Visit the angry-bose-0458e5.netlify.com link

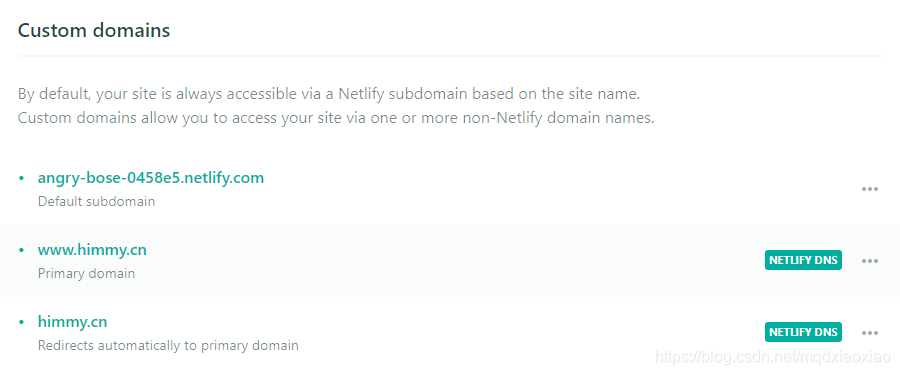151,178
